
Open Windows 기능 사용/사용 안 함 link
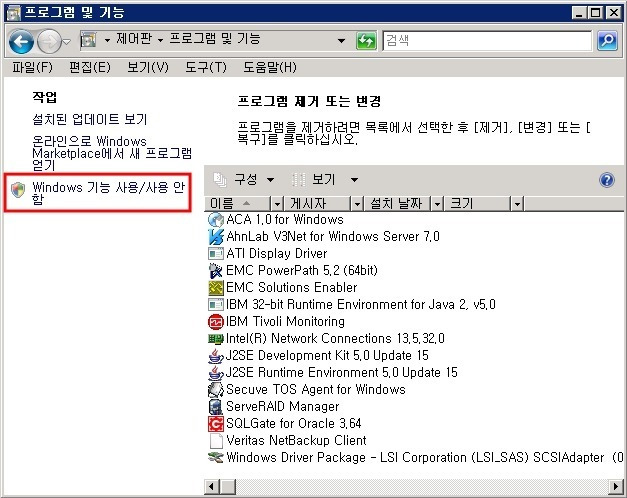109,193
